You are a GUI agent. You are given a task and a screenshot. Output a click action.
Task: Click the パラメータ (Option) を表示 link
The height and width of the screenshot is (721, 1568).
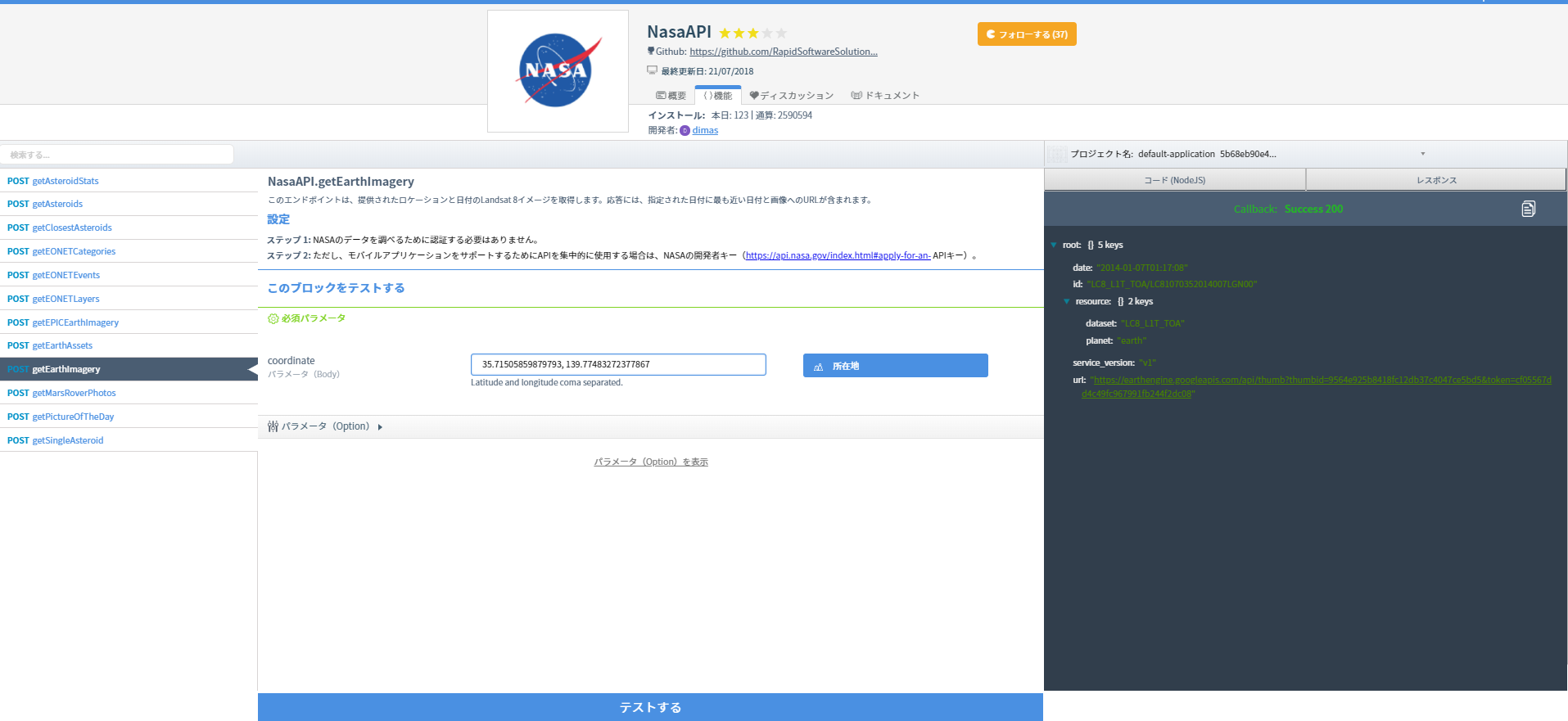point(651,462)
